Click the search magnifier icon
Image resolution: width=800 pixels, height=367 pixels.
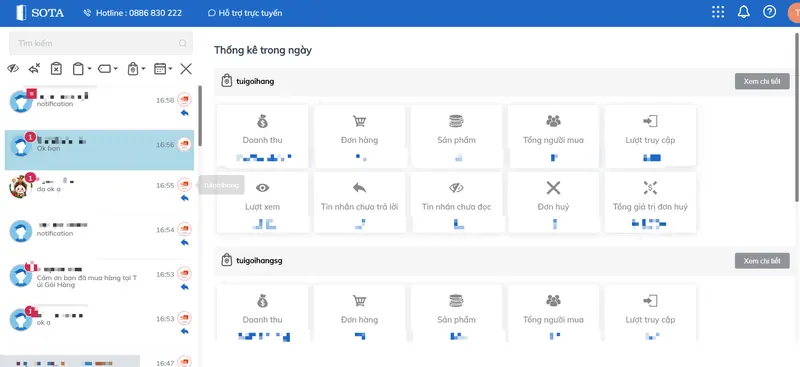tap(183, 43)
